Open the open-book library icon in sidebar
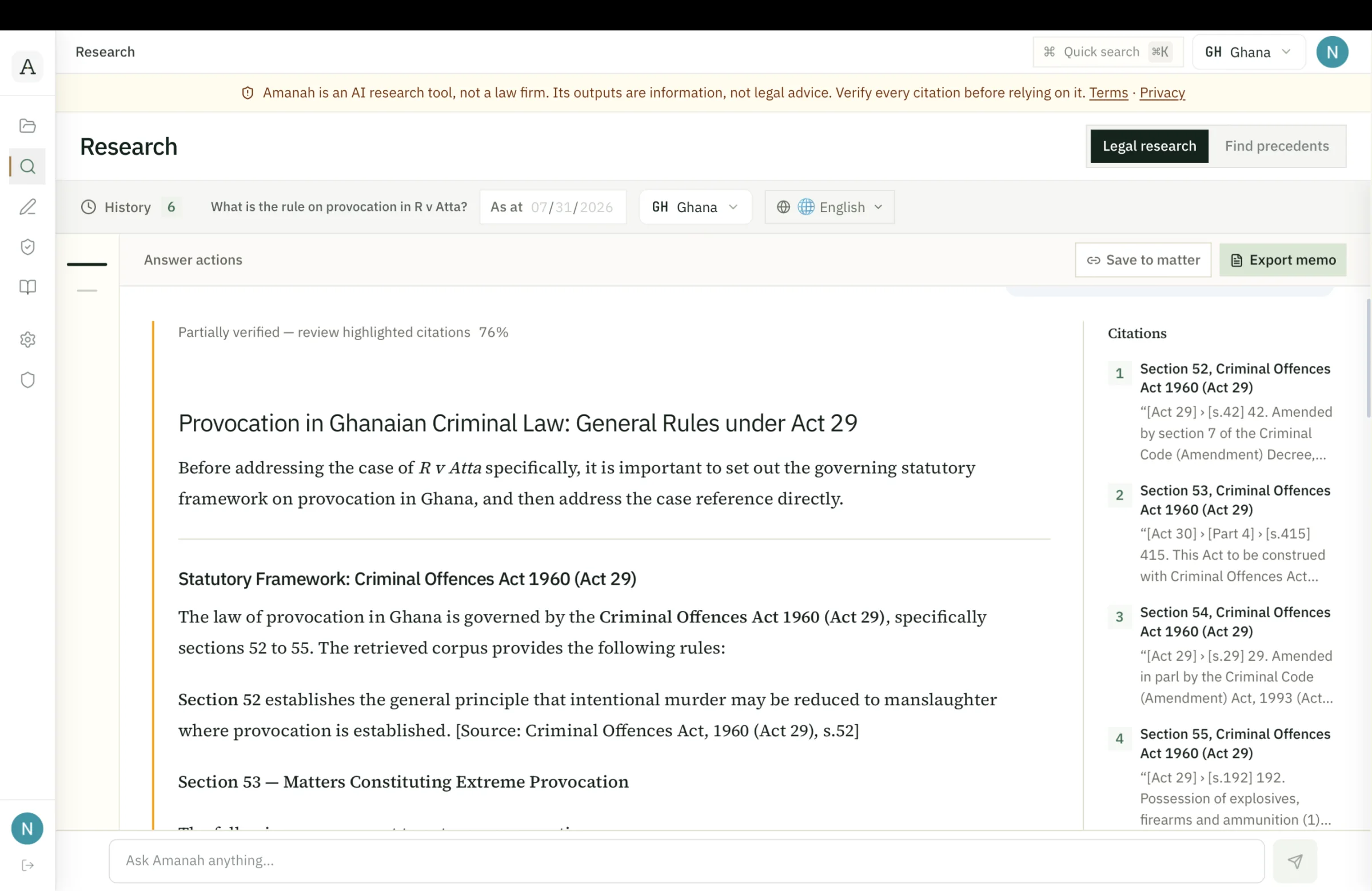 click(27, 287)
